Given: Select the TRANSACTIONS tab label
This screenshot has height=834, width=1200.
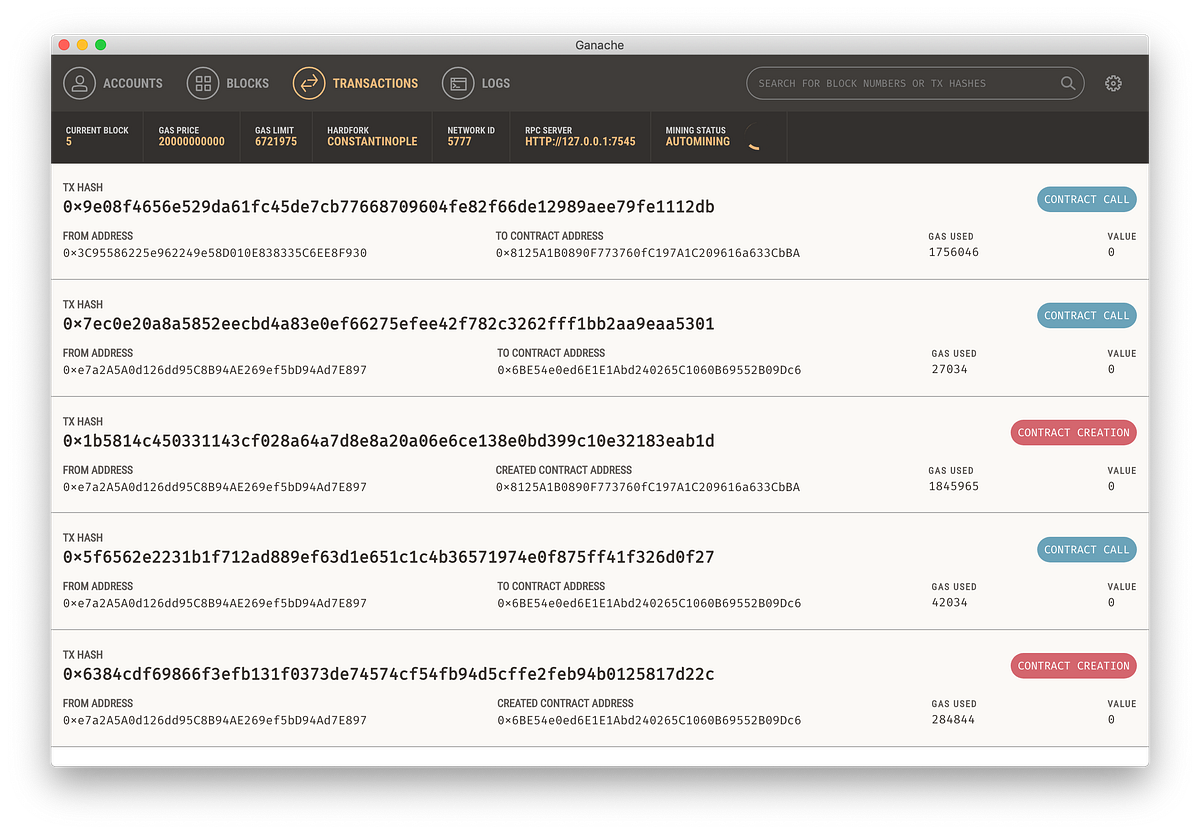Looking at the screenshot, I should pyautogui.click(x=376, y=84).
